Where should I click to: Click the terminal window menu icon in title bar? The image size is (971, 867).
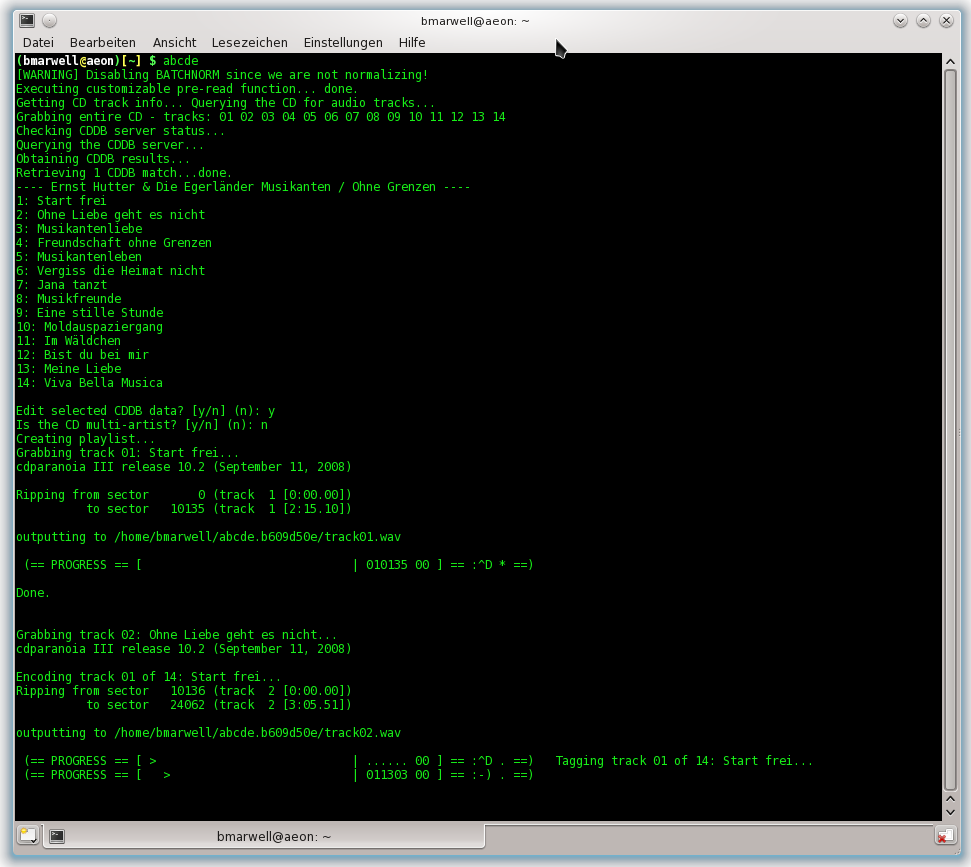pyautogui.click(x=27, y=20)
